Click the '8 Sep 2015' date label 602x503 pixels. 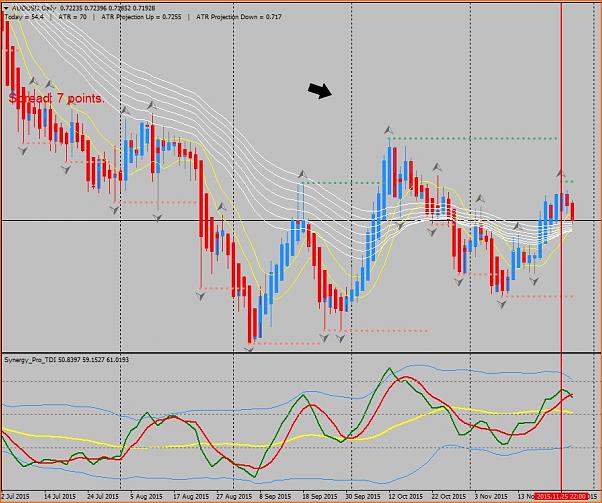click(275, 496)
